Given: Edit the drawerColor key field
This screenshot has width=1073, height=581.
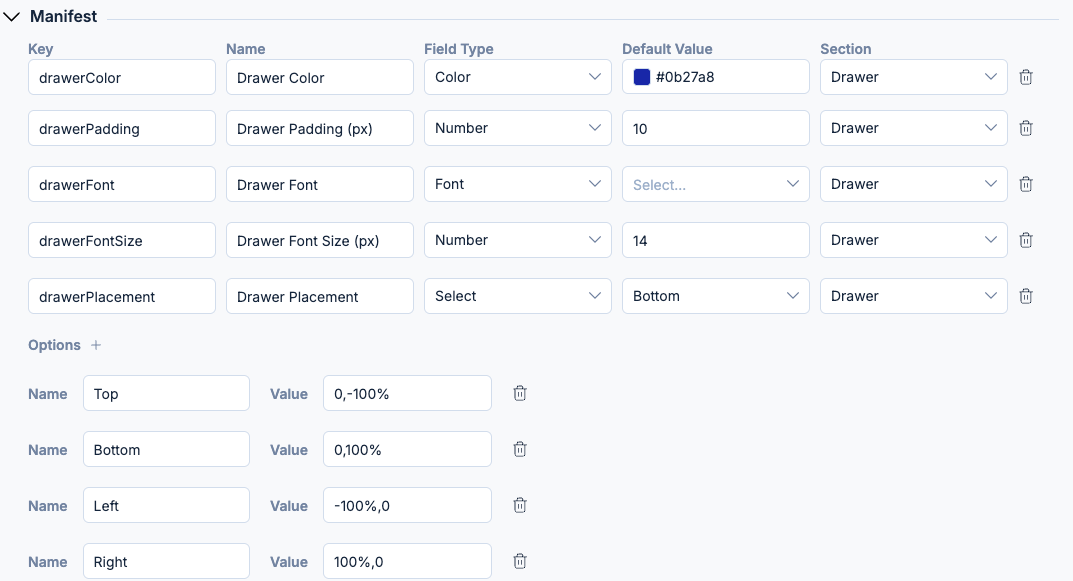Looking at the screenshot, I should [x=122, y=77].
